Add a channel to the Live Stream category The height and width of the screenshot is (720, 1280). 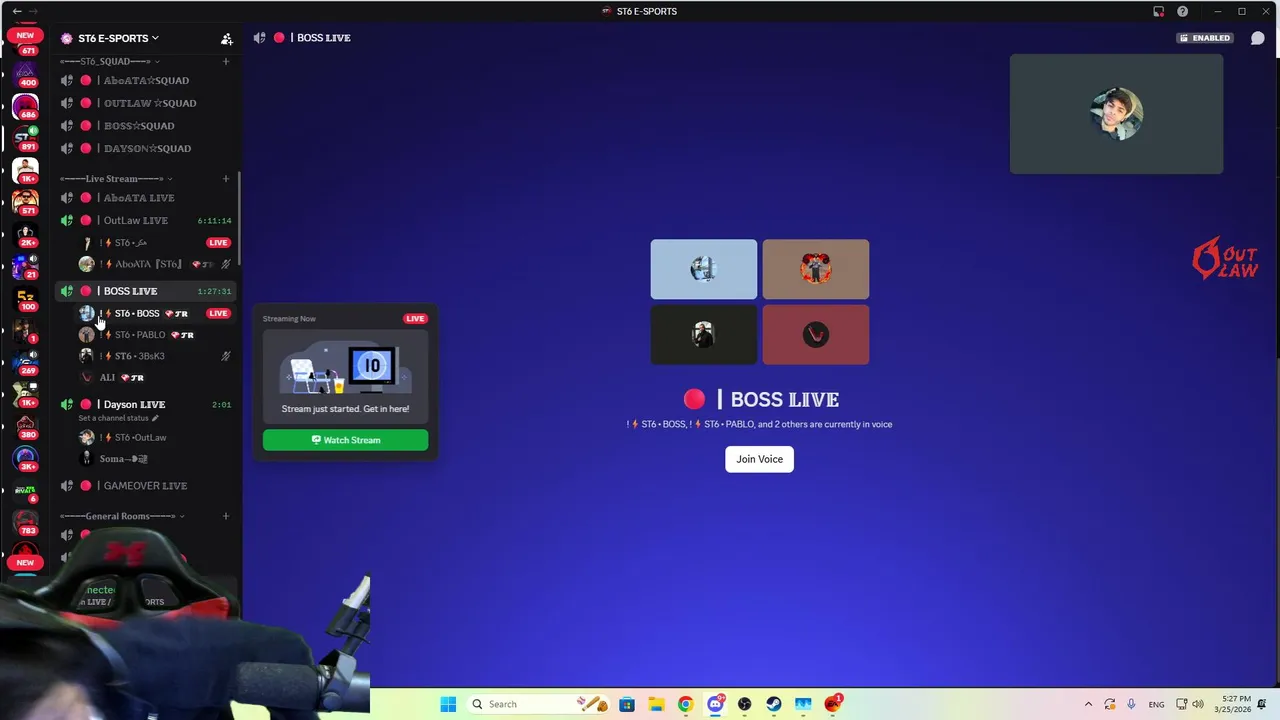click(x=226, y=179)
